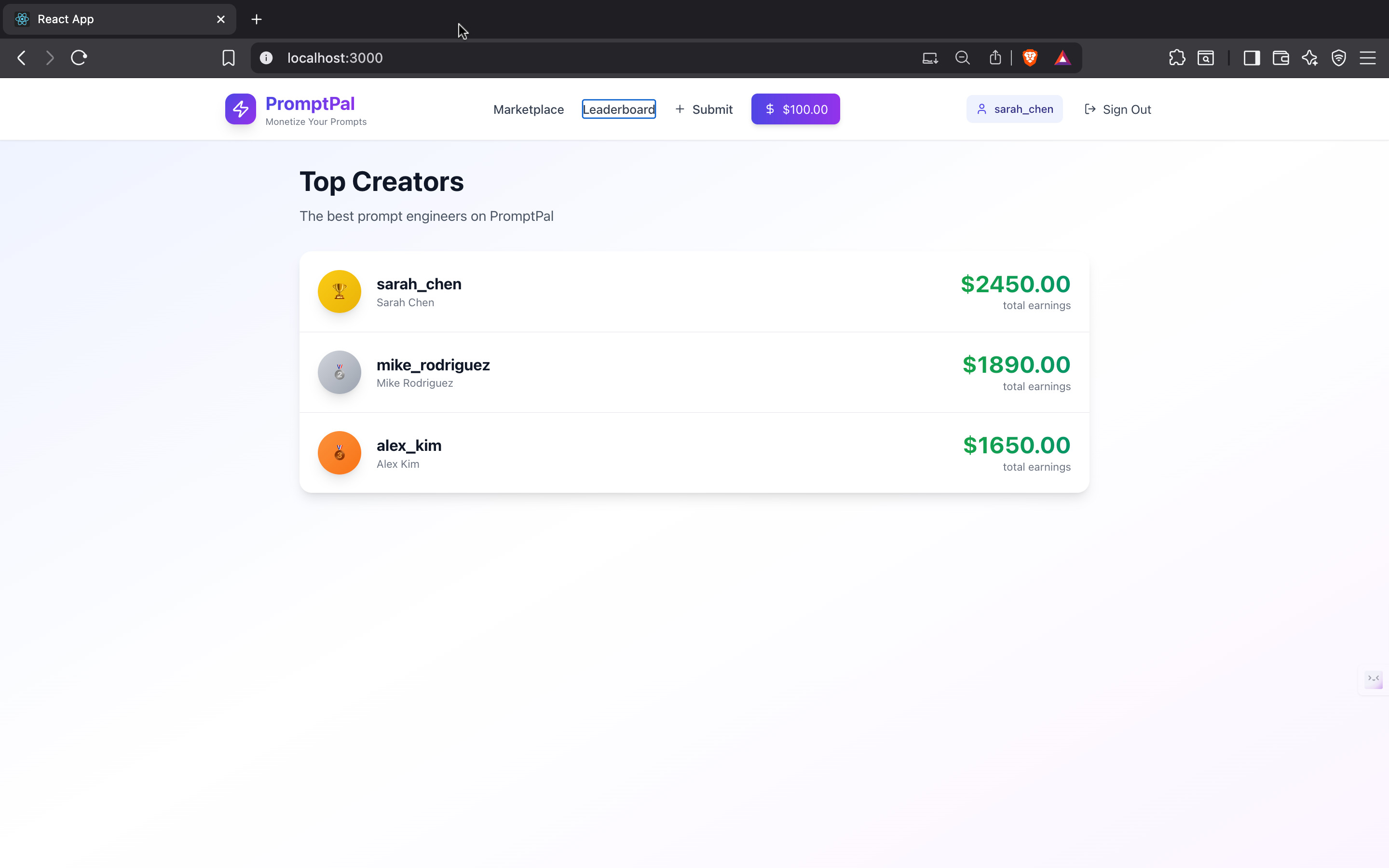Bookmark this page with bookmark icon
This screenshot has width=1389, height=868.
point(229,58)
